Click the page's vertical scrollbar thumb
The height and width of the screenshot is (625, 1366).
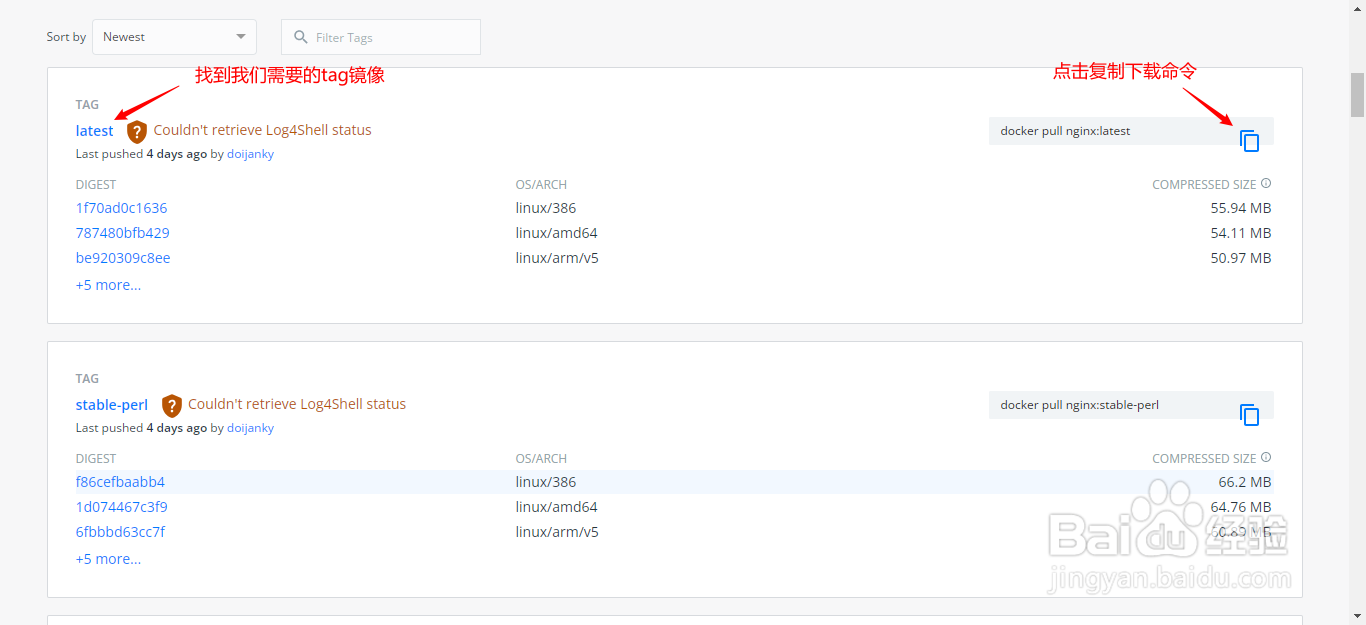pos(1357,95)
